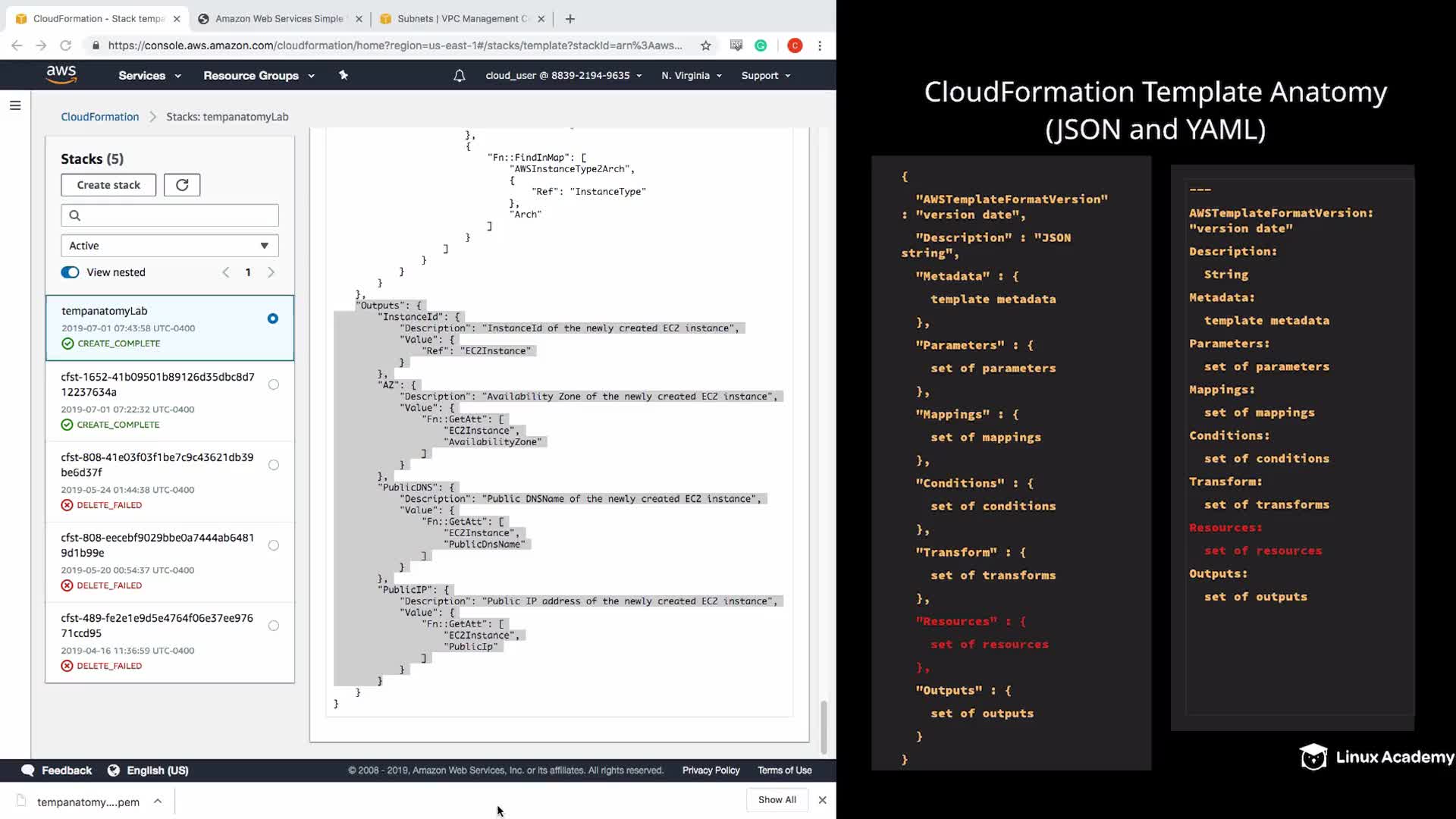This screenshot has height=819, width=1456.
Task: Click the refresh stacks icon button
Action: [x=182, y=185]
